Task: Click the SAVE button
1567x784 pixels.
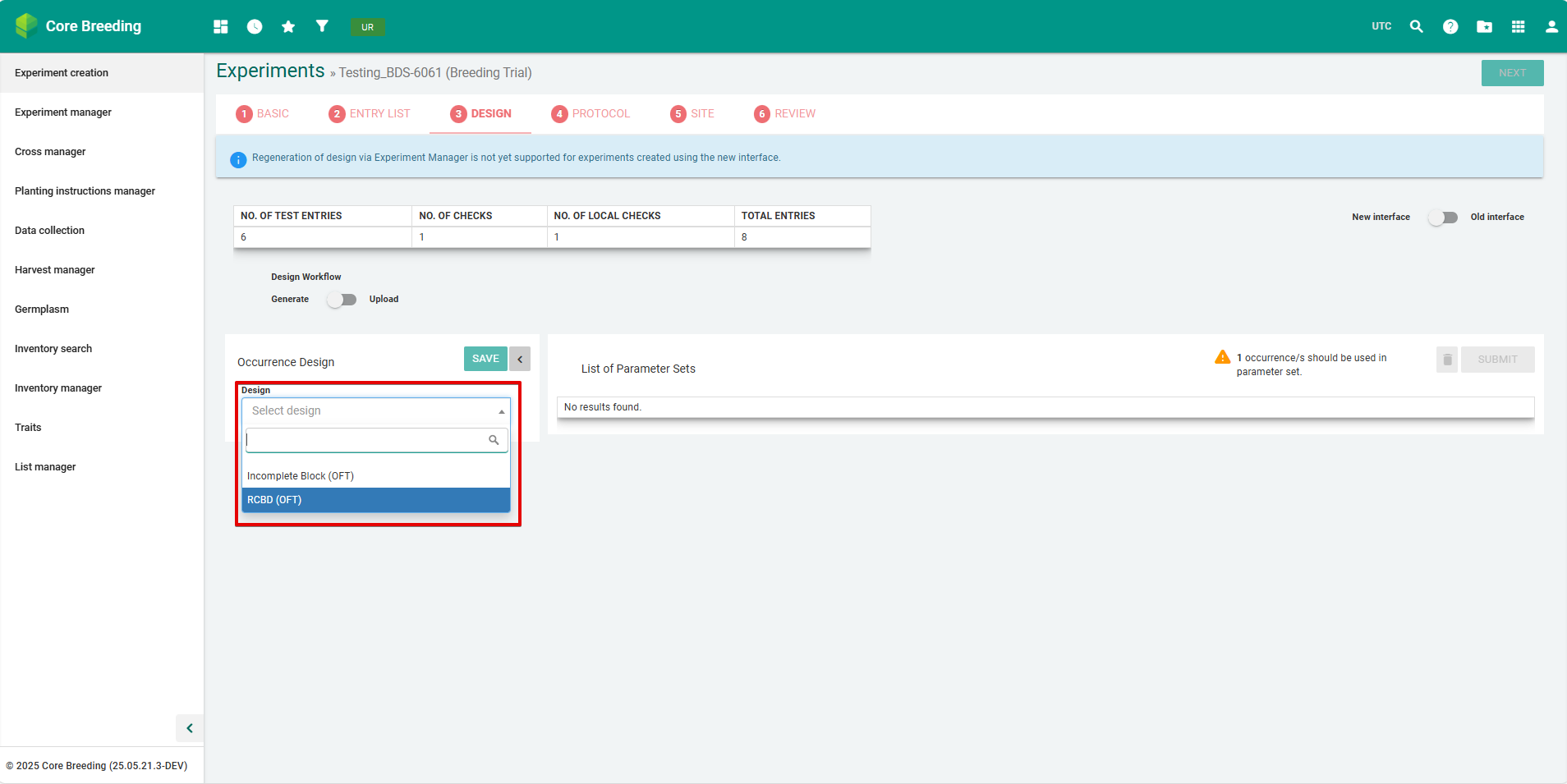Action: (485, 359)
